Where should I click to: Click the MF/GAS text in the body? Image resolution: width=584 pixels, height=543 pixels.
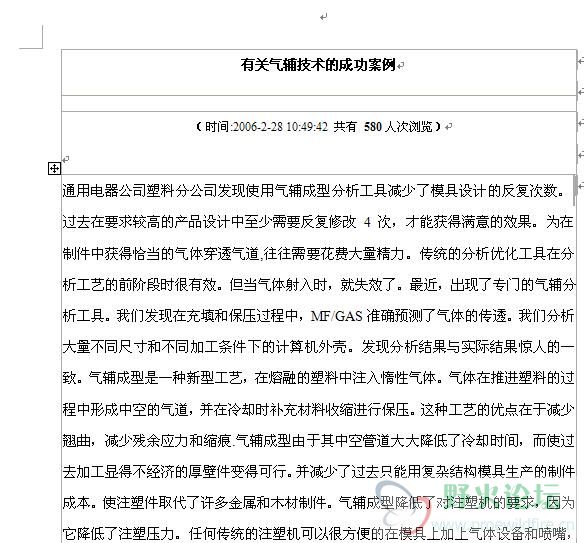(x=337, y=316)
